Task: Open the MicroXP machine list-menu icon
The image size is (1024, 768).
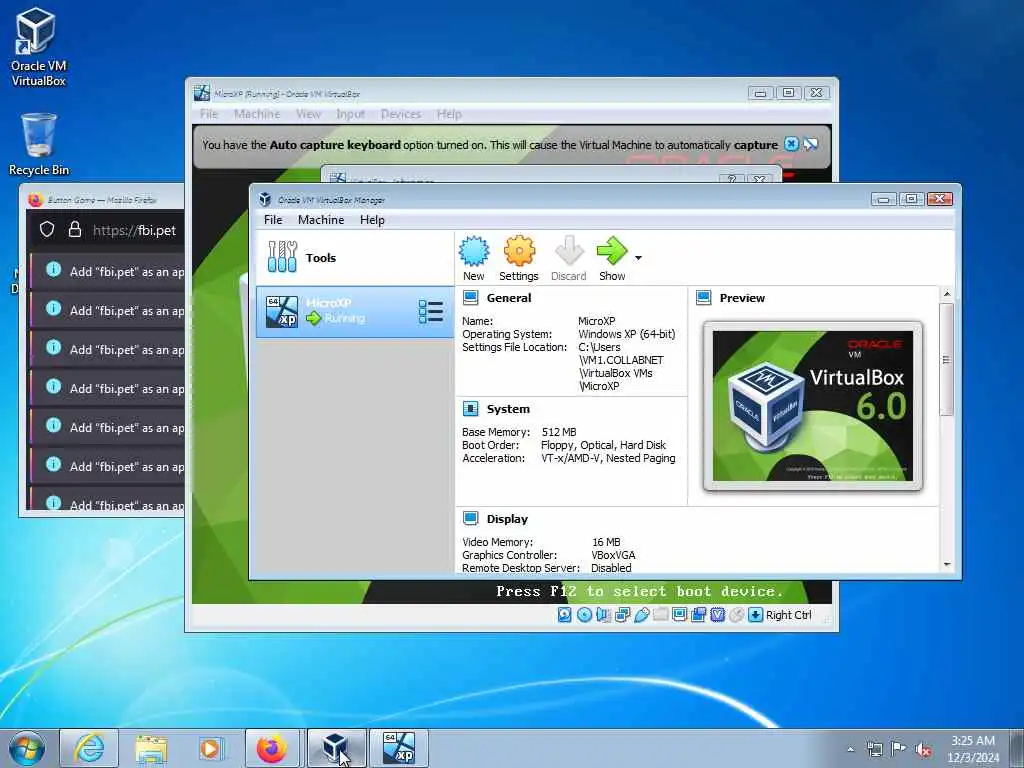Action: [431, 312]
